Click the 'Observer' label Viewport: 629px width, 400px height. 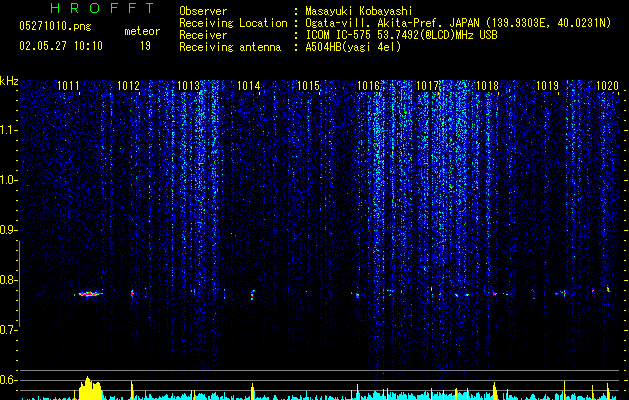(x=203, y=11)
